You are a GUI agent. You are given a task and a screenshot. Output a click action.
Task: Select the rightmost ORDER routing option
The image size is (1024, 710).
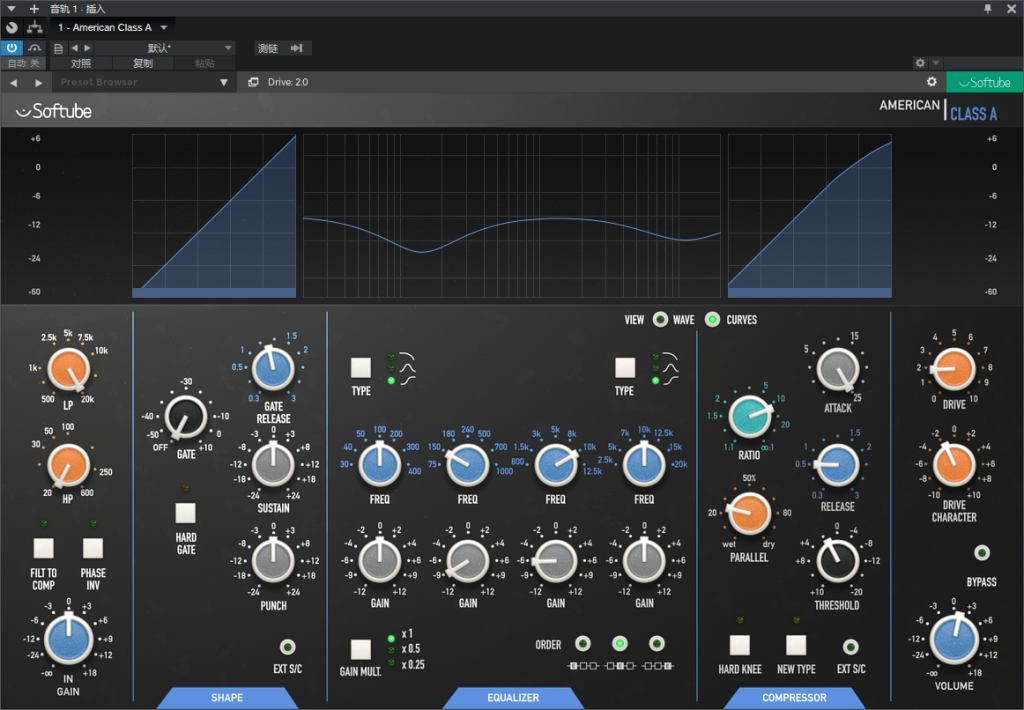pyautogui.click(x=657, y=644)
